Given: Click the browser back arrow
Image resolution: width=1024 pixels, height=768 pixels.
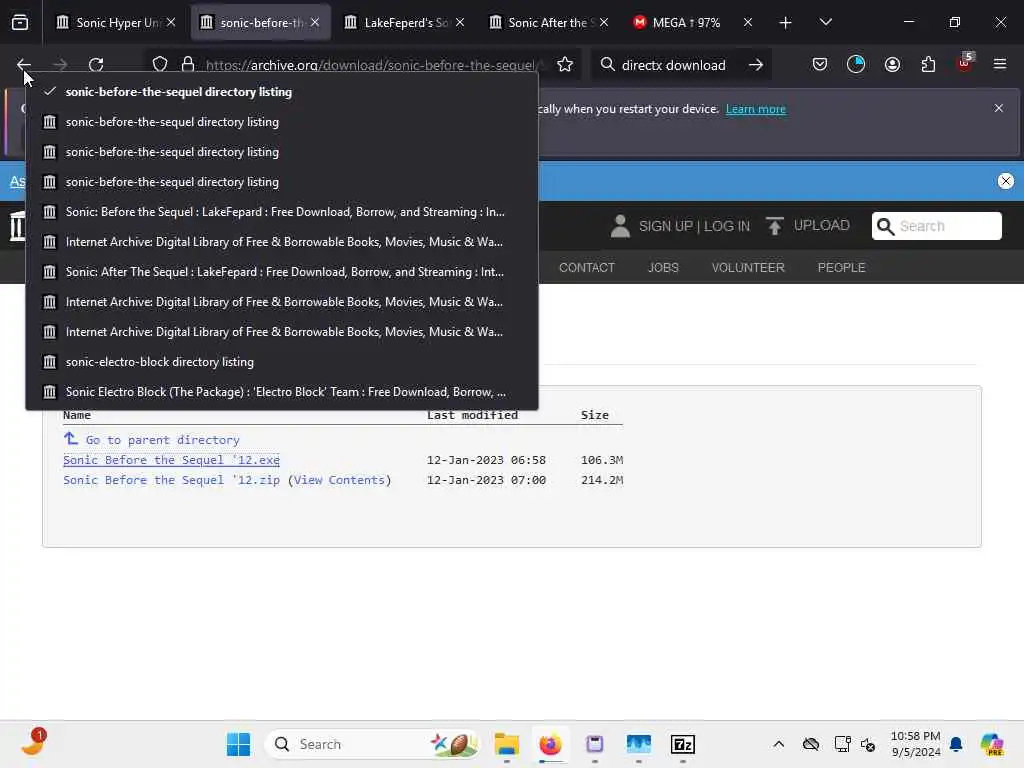Looking at the screenshot, I should pyautogui.click(x=24, y=65).
